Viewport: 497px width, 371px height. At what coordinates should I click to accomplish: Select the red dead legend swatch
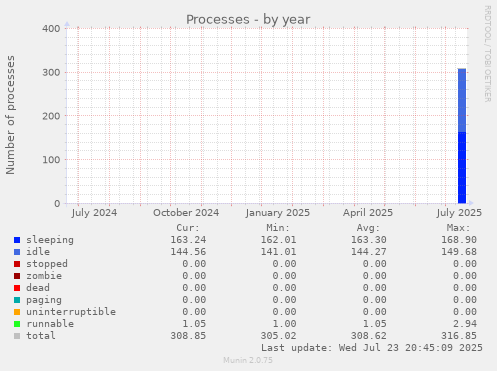[x=17, y=288]
